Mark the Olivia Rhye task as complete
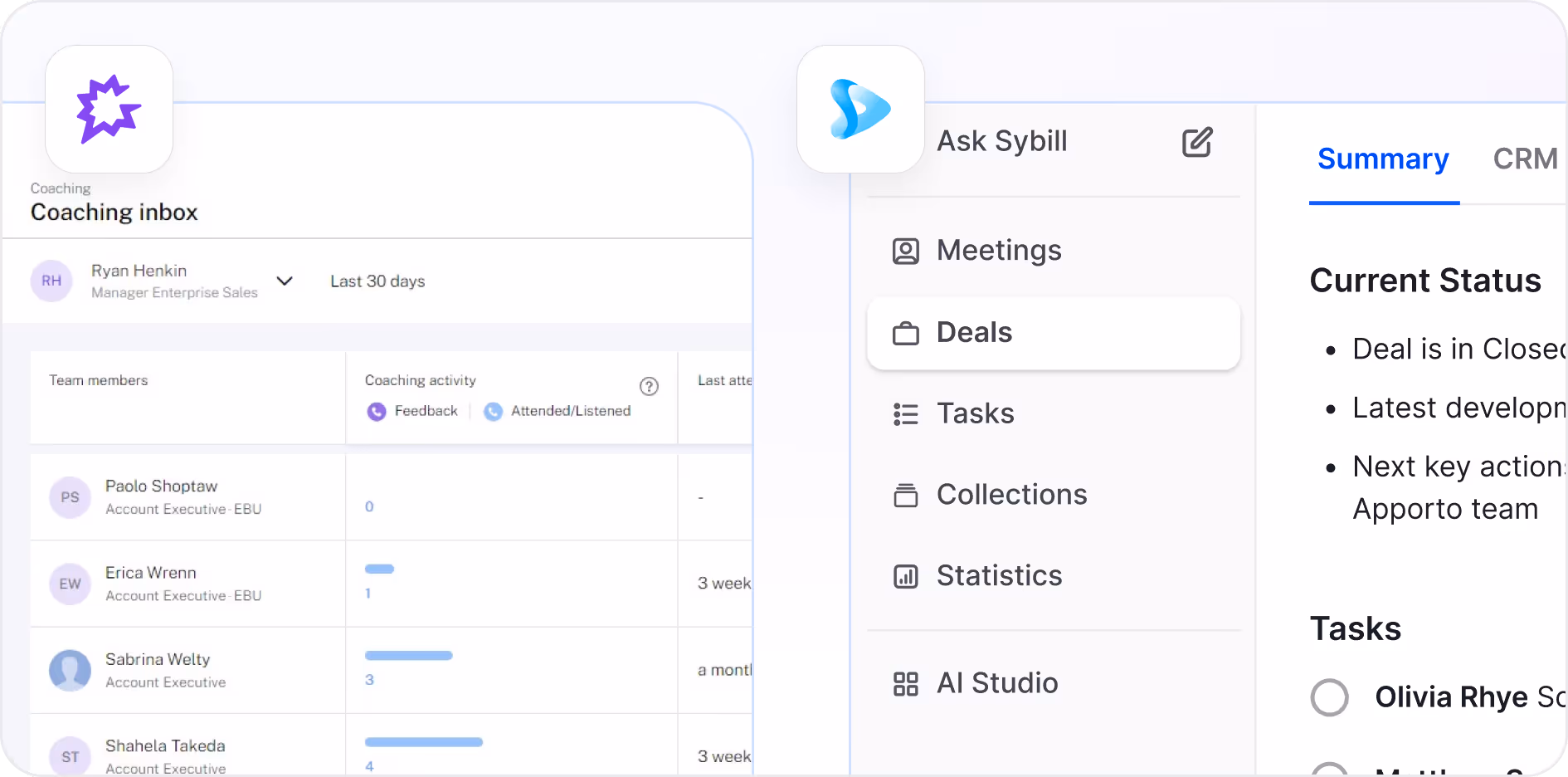The height and width of the screenshot is (777, 1568). click(1329, 697)
